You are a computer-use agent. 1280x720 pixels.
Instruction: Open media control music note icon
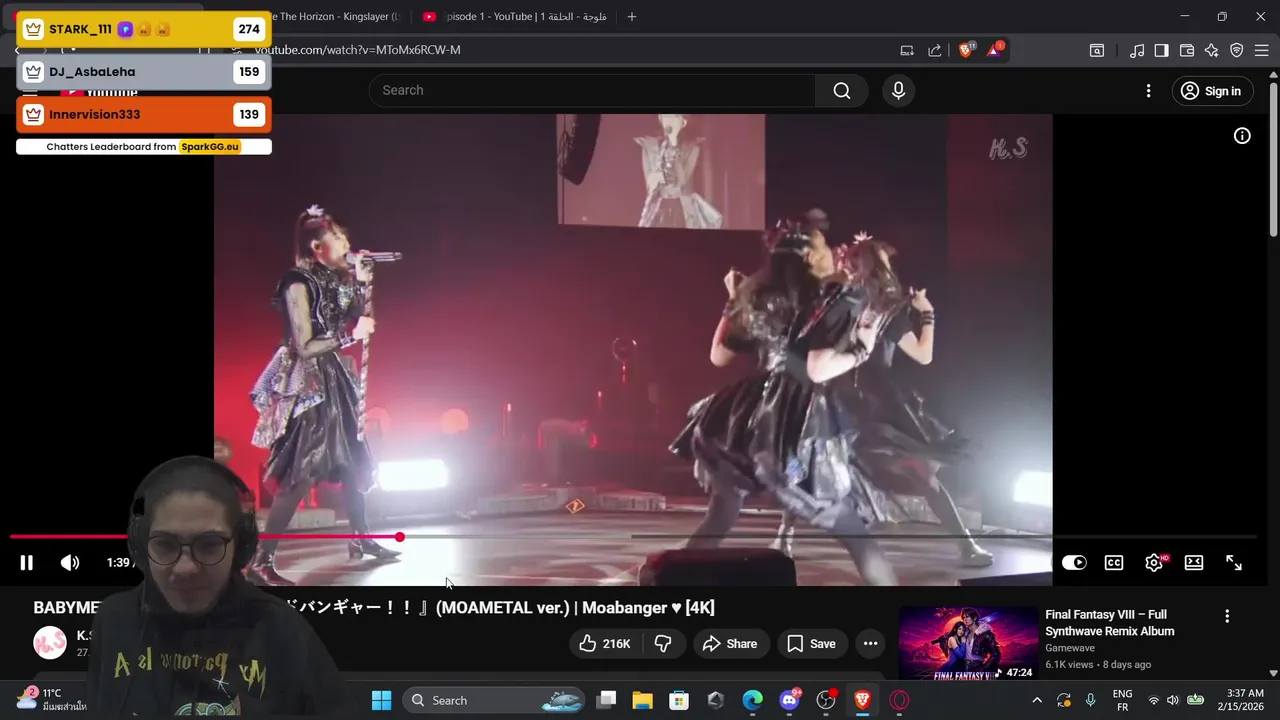(1137, 50)
